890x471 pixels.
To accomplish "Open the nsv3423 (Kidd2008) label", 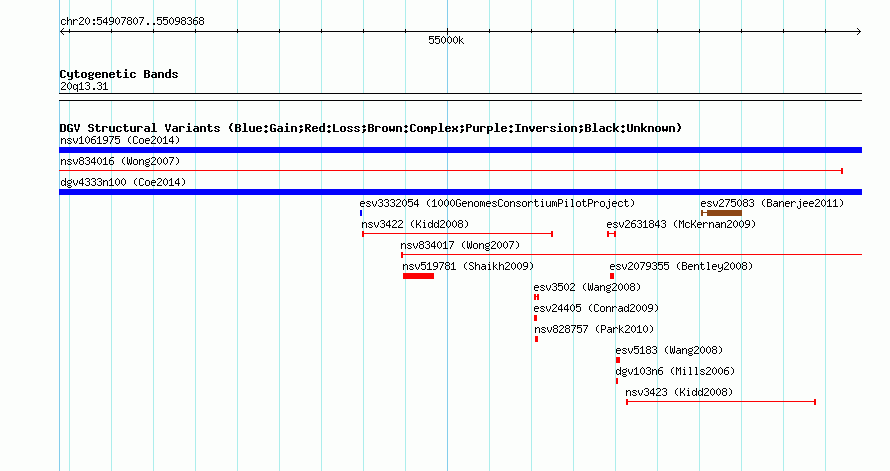I will (x=679, y=392).
